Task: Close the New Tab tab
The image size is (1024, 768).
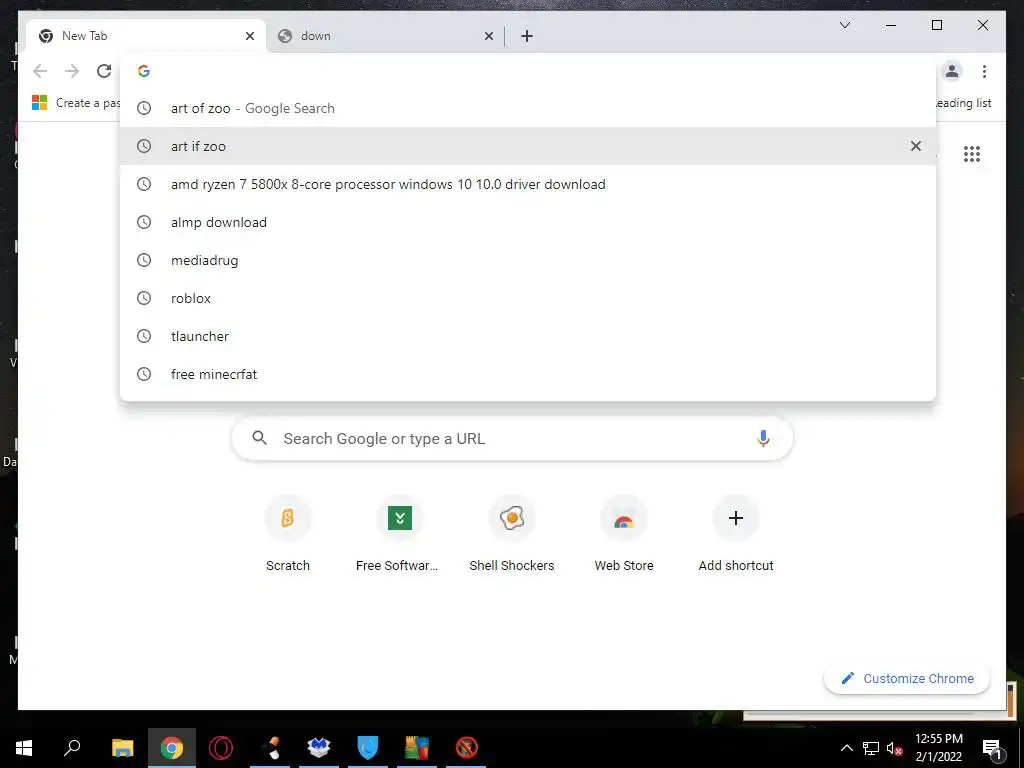Action: (249, 36)
